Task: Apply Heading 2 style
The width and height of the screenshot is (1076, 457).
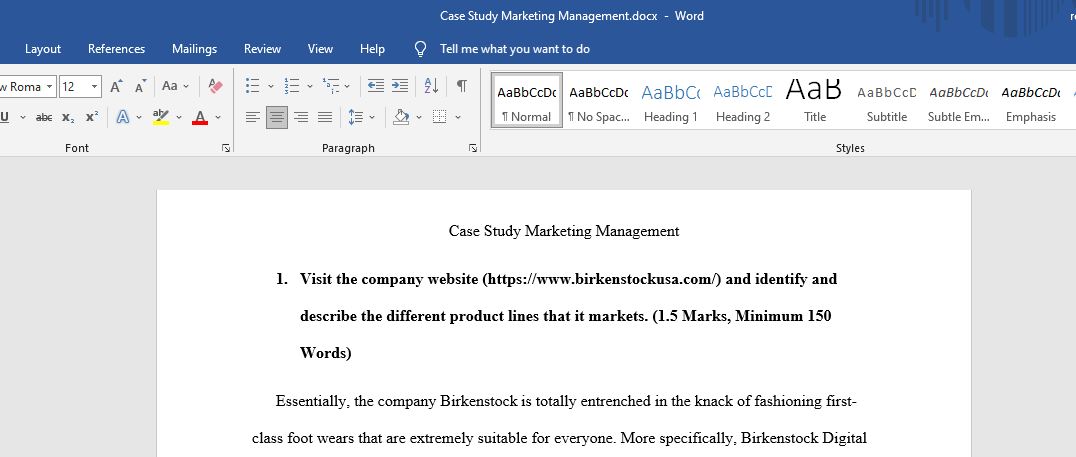Action: (742, 100)
